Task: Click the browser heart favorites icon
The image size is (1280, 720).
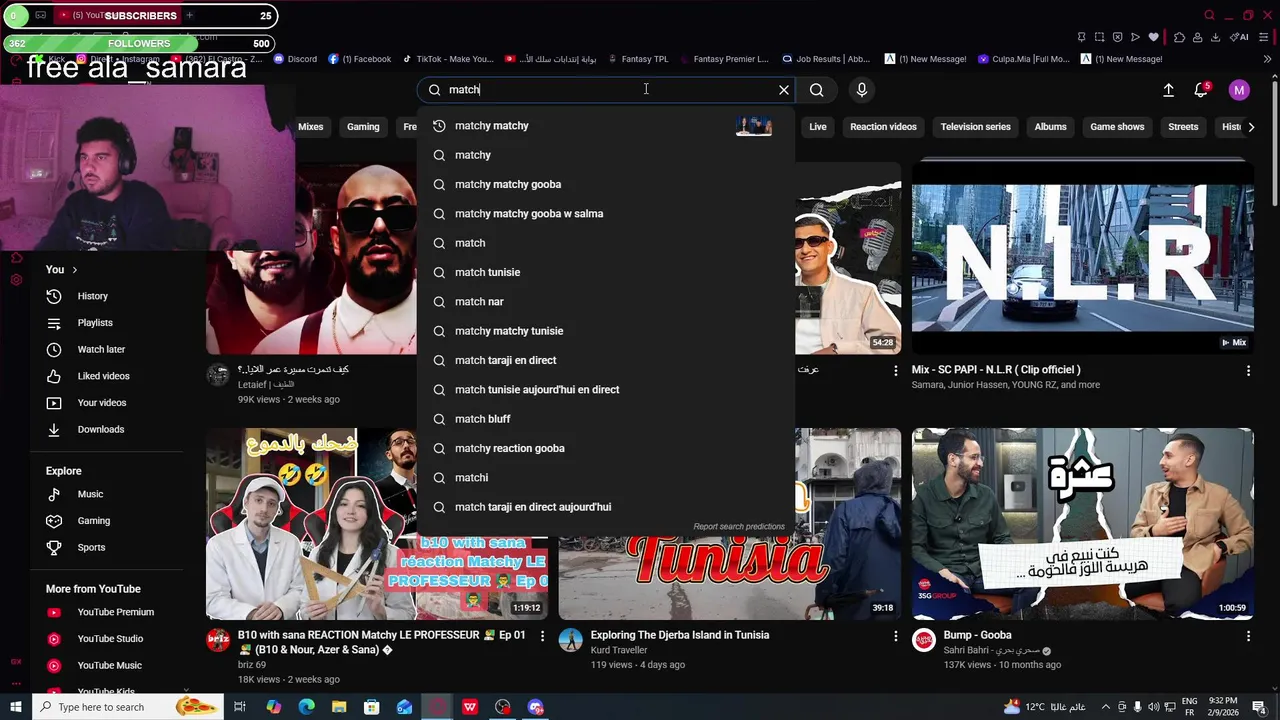Action: click(1153, 38)
